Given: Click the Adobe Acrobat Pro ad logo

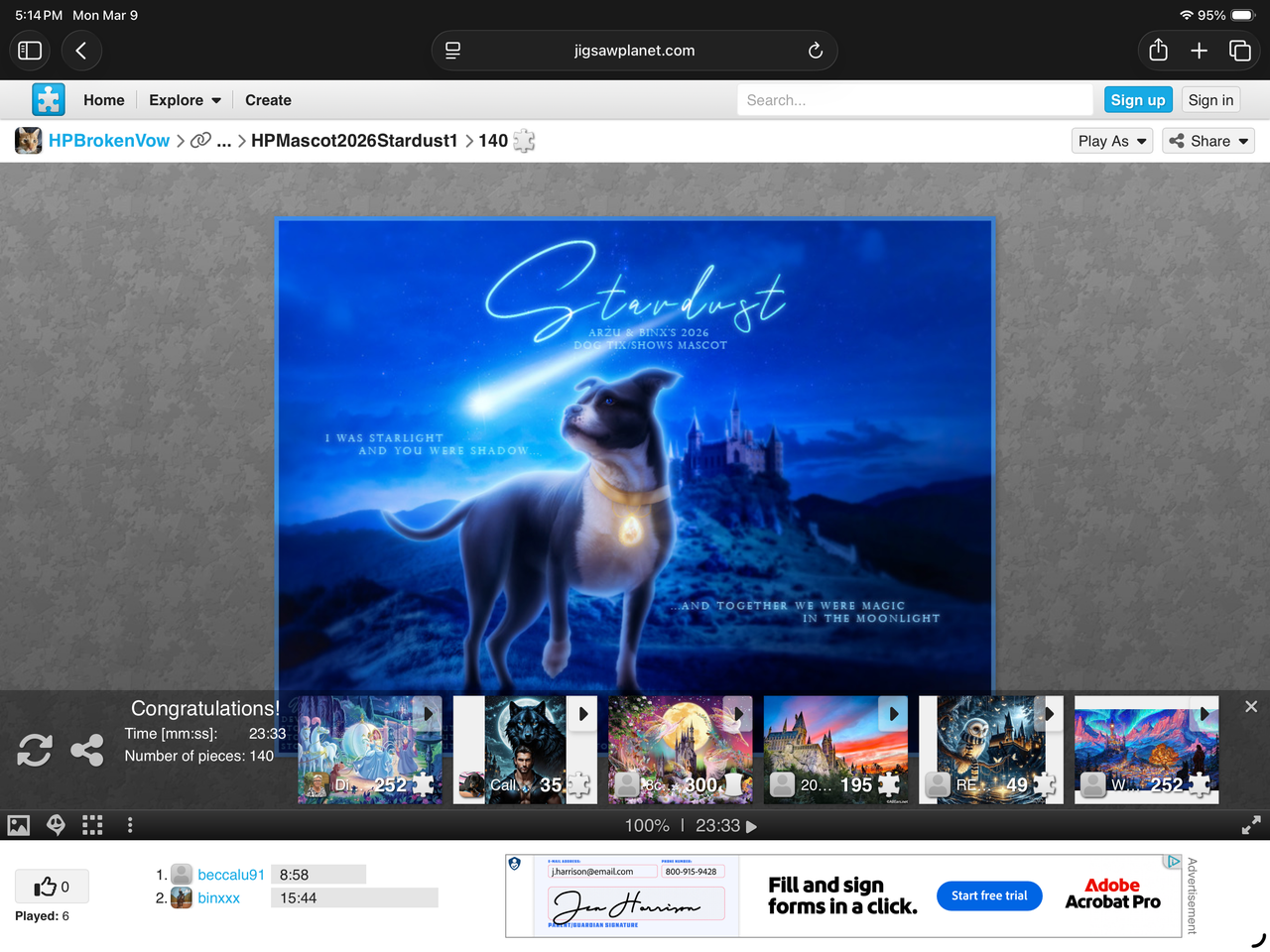Looking at the screenshot, I should tap(1112, 893).
